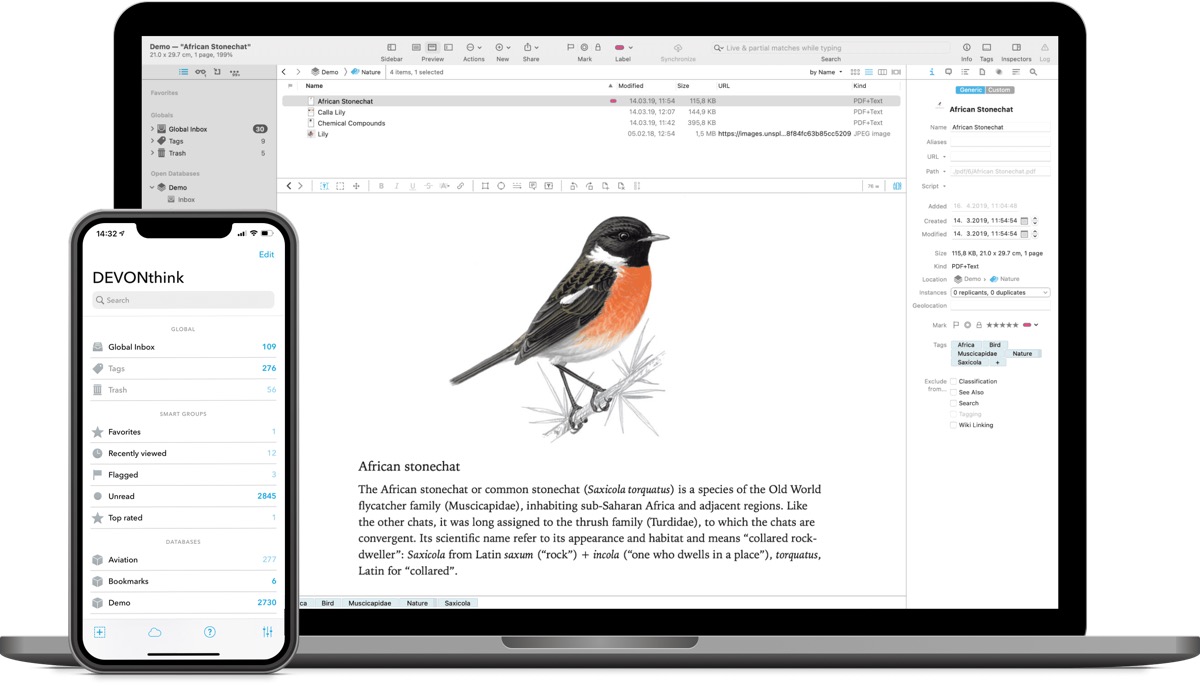The image size is (1200, 686).
Task: Click the Share toolbar icon
Action: [530, 47]
